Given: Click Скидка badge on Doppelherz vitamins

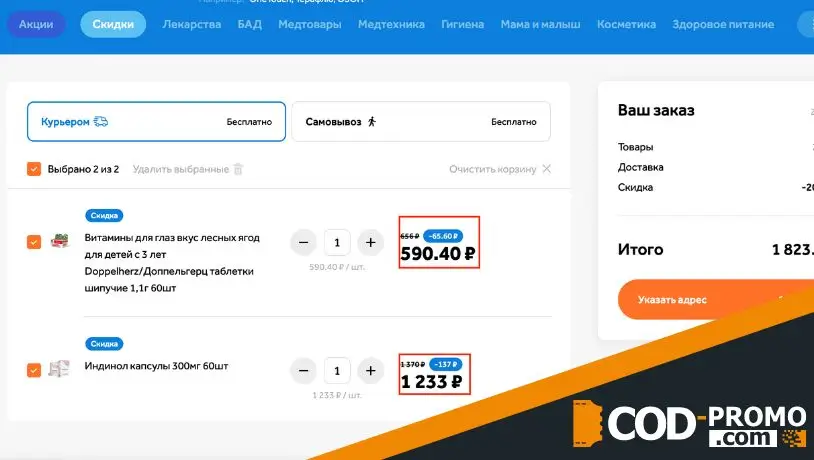Looking at the screenshot, I should pos(104,215).
